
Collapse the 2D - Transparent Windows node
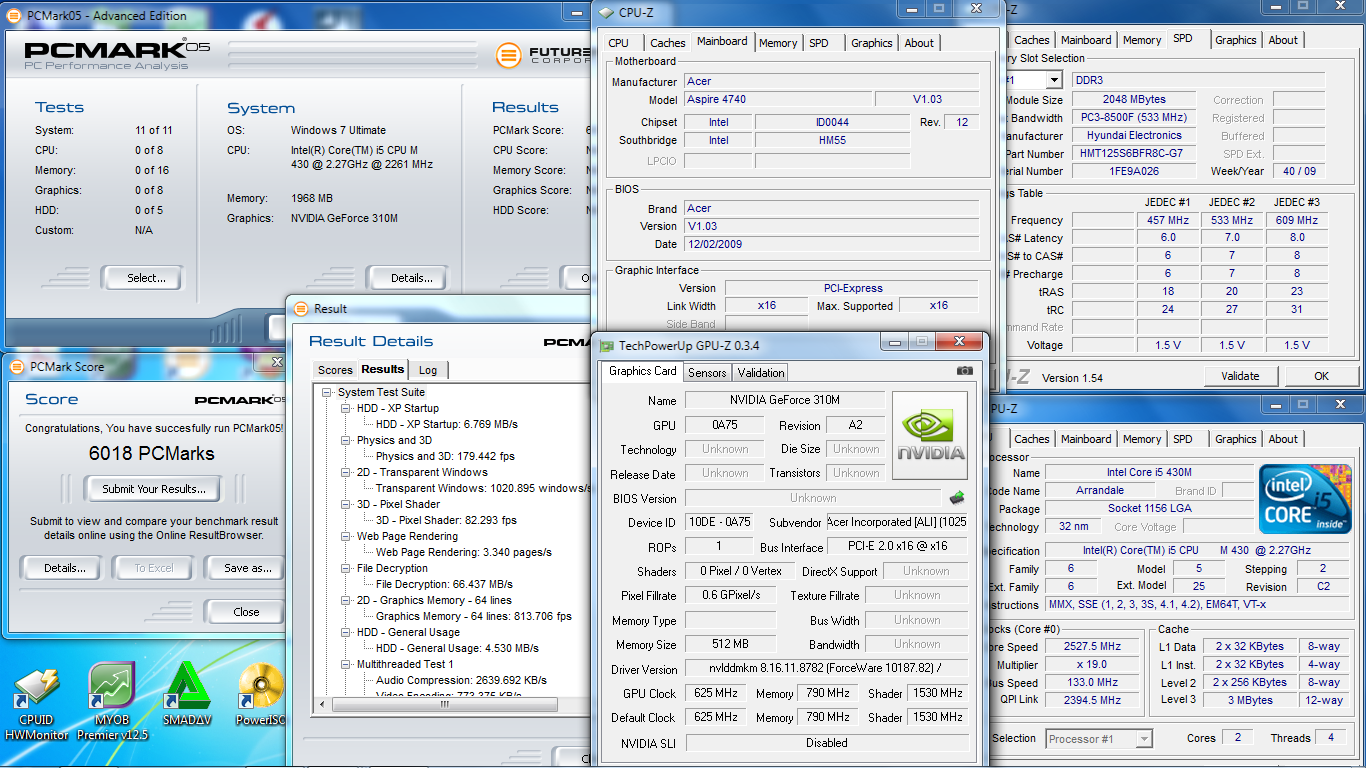346,473
